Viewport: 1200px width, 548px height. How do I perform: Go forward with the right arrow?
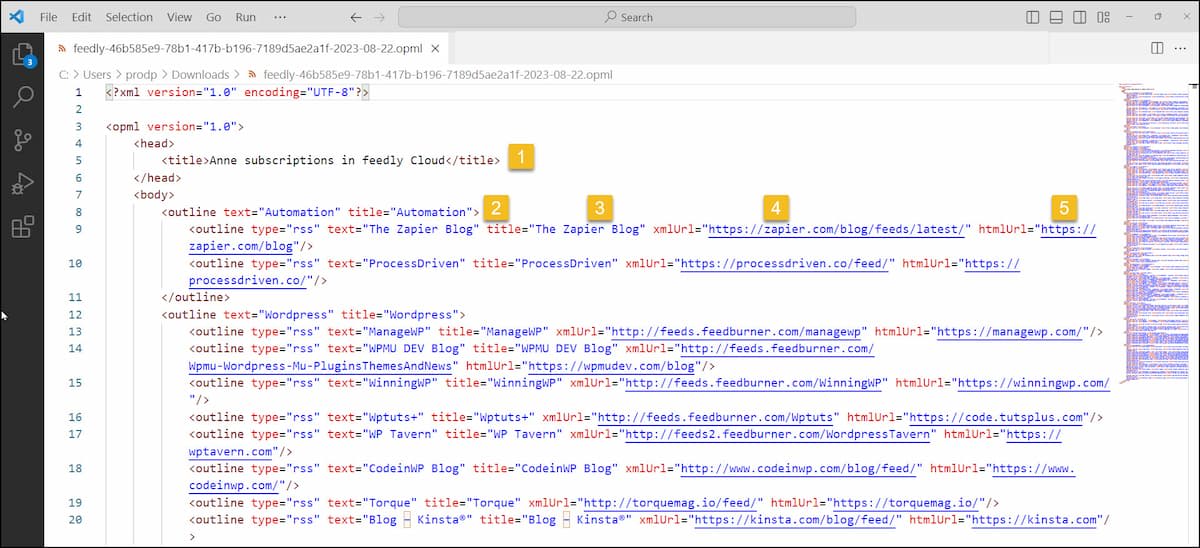click(x=381, y=17)
